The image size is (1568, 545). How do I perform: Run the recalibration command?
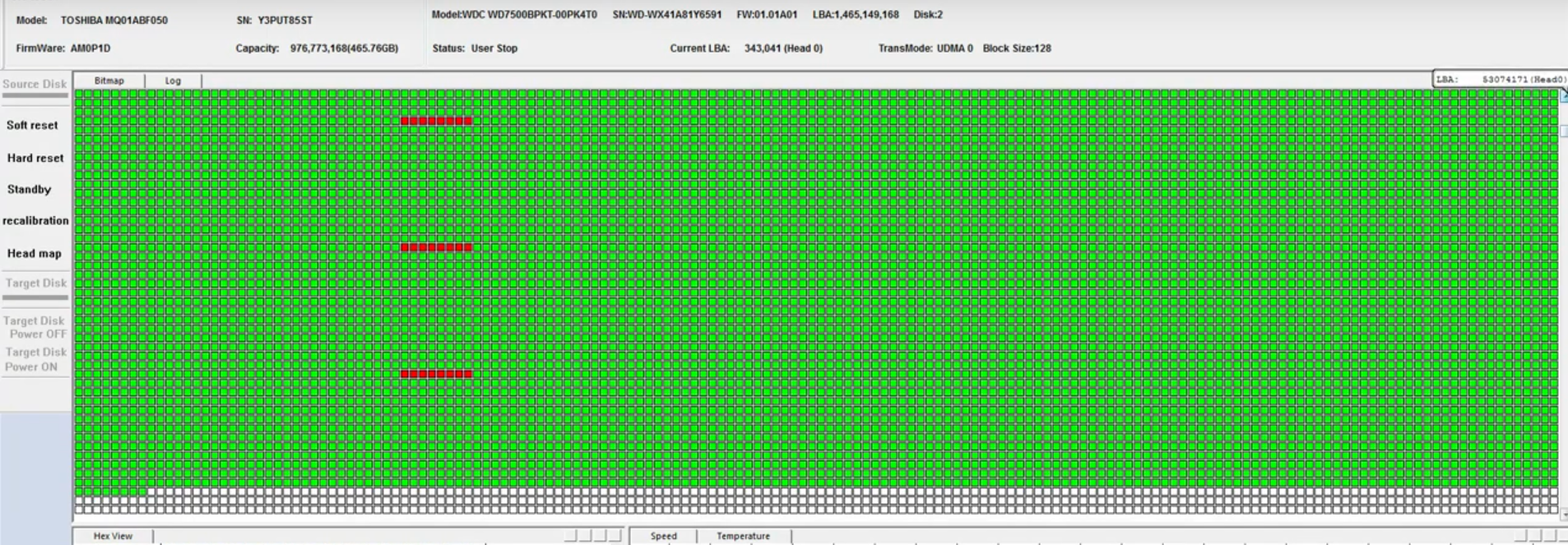35,220
